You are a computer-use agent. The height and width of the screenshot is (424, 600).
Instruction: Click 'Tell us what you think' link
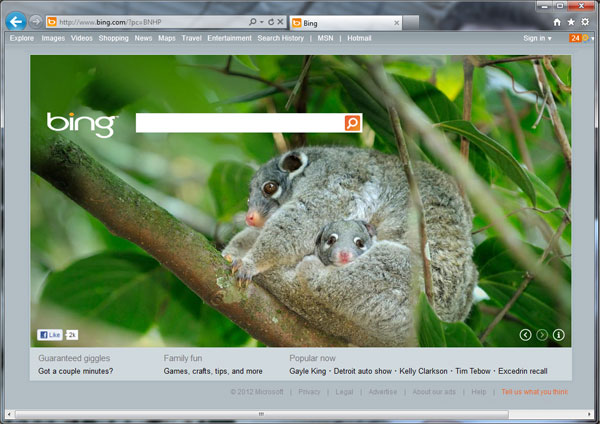tap(535, 391)
